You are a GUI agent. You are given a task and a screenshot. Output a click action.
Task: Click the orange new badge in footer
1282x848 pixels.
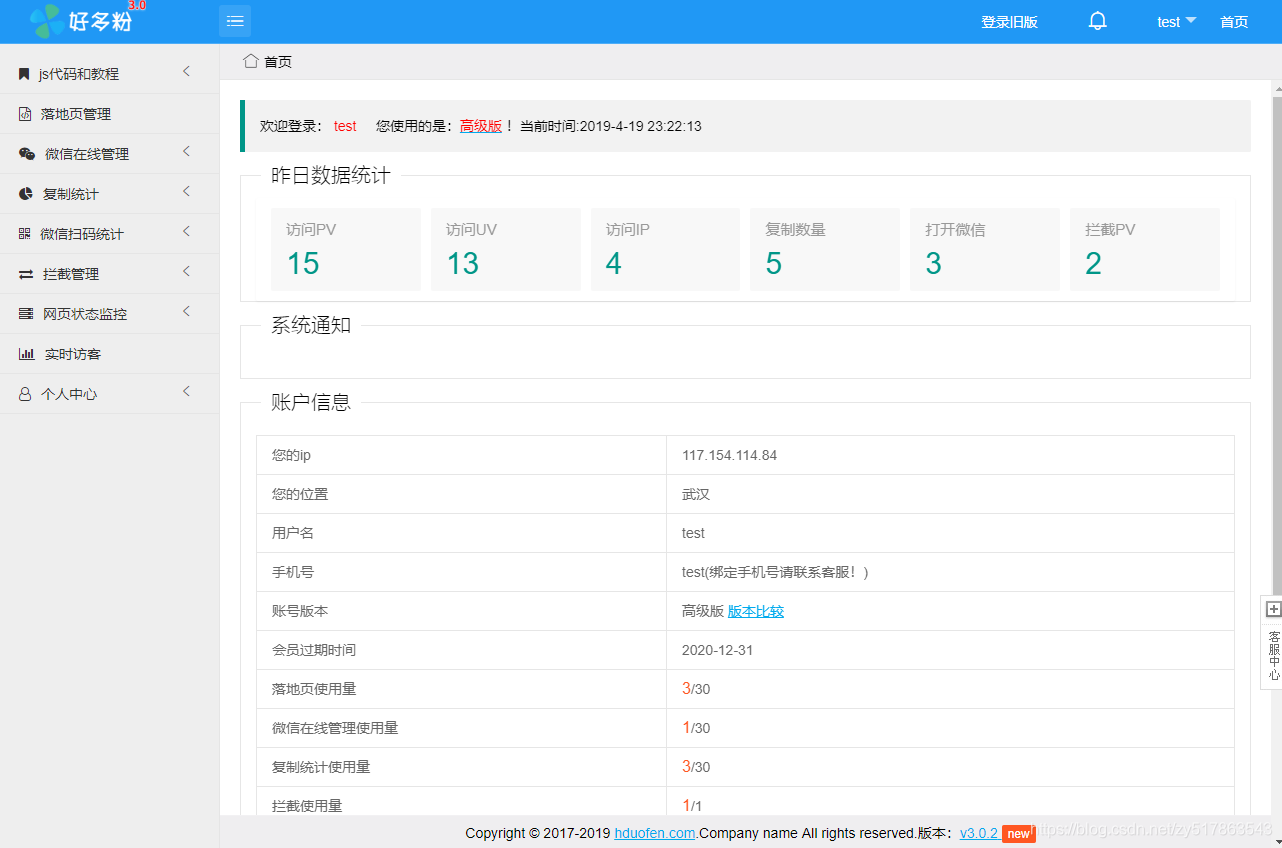pyautogui.click(x=1019, y=834)
